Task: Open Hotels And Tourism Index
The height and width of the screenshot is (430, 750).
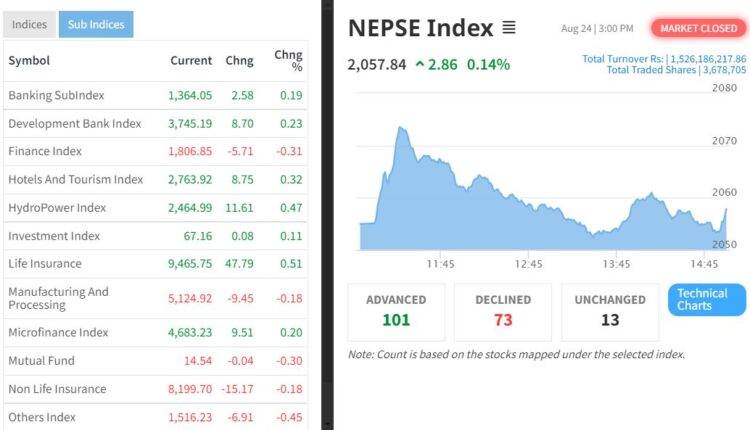Action: 76,179
